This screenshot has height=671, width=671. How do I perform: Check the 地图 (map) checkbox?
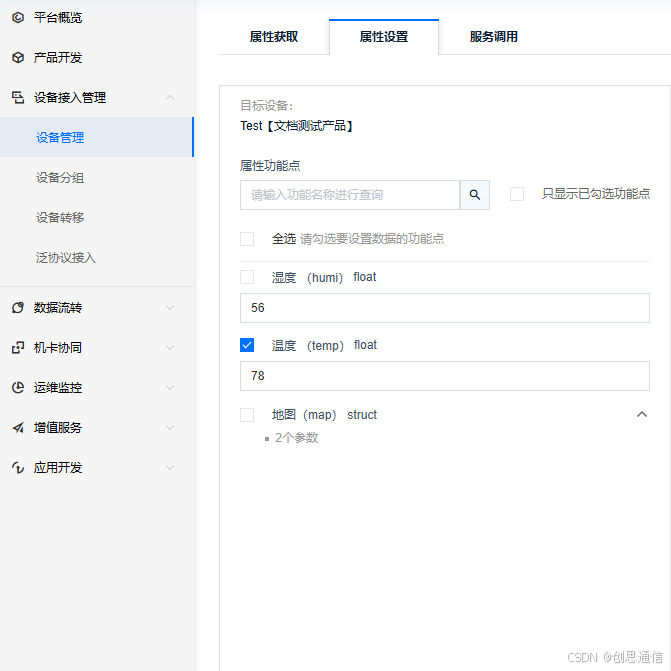247,415
